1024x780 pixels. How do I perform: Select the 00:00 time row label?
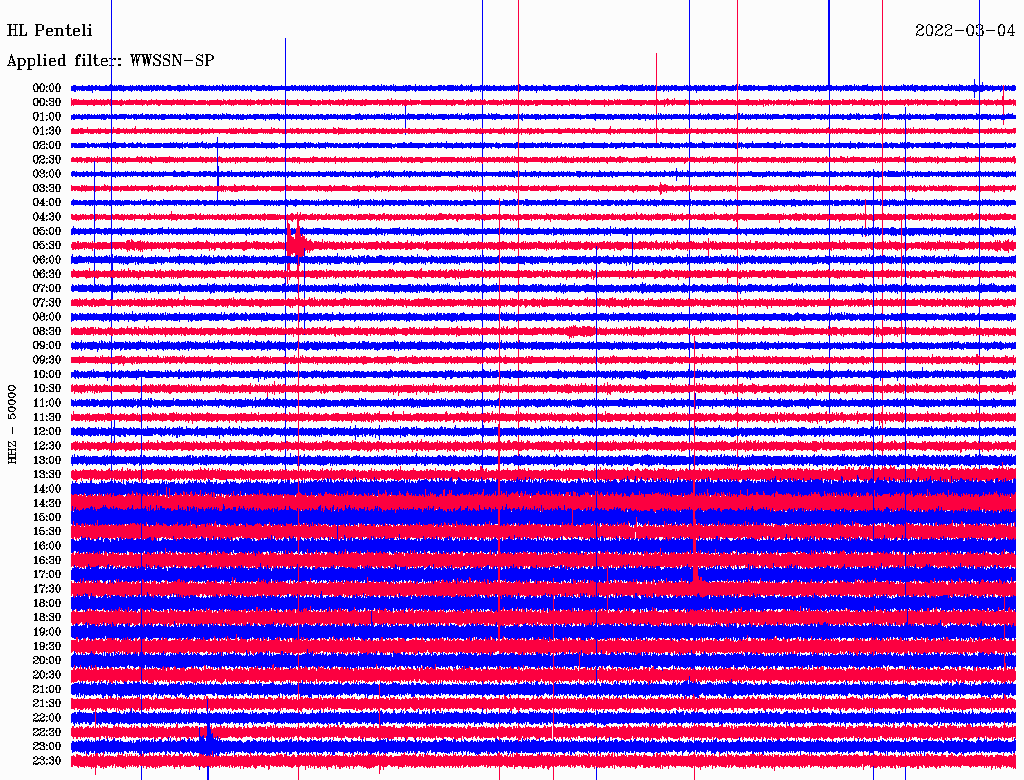click(x=47, y=88)
